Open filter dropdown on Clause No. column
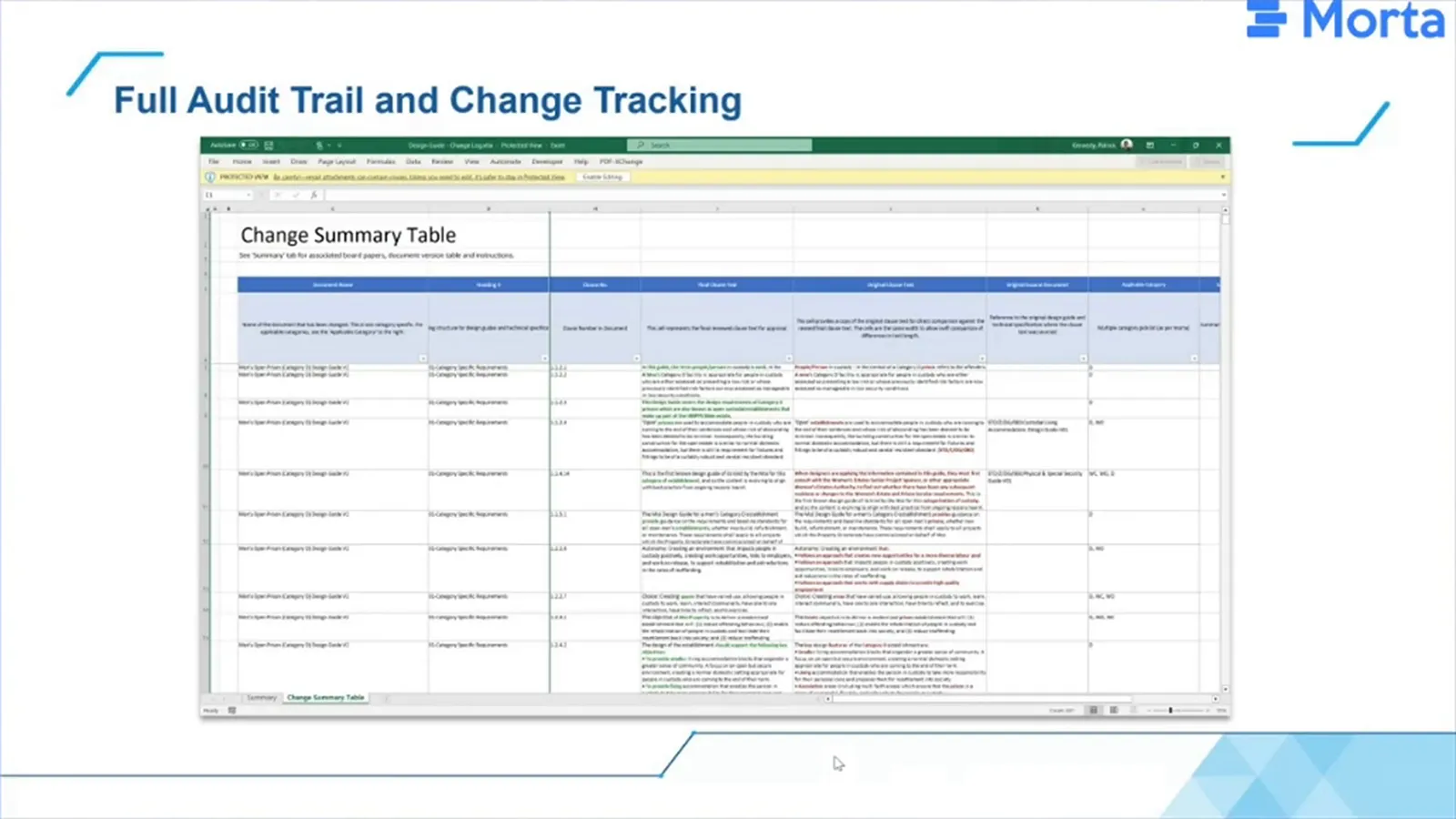The image size is (1456, 819). pyautogui.click(x=635, y=359)
